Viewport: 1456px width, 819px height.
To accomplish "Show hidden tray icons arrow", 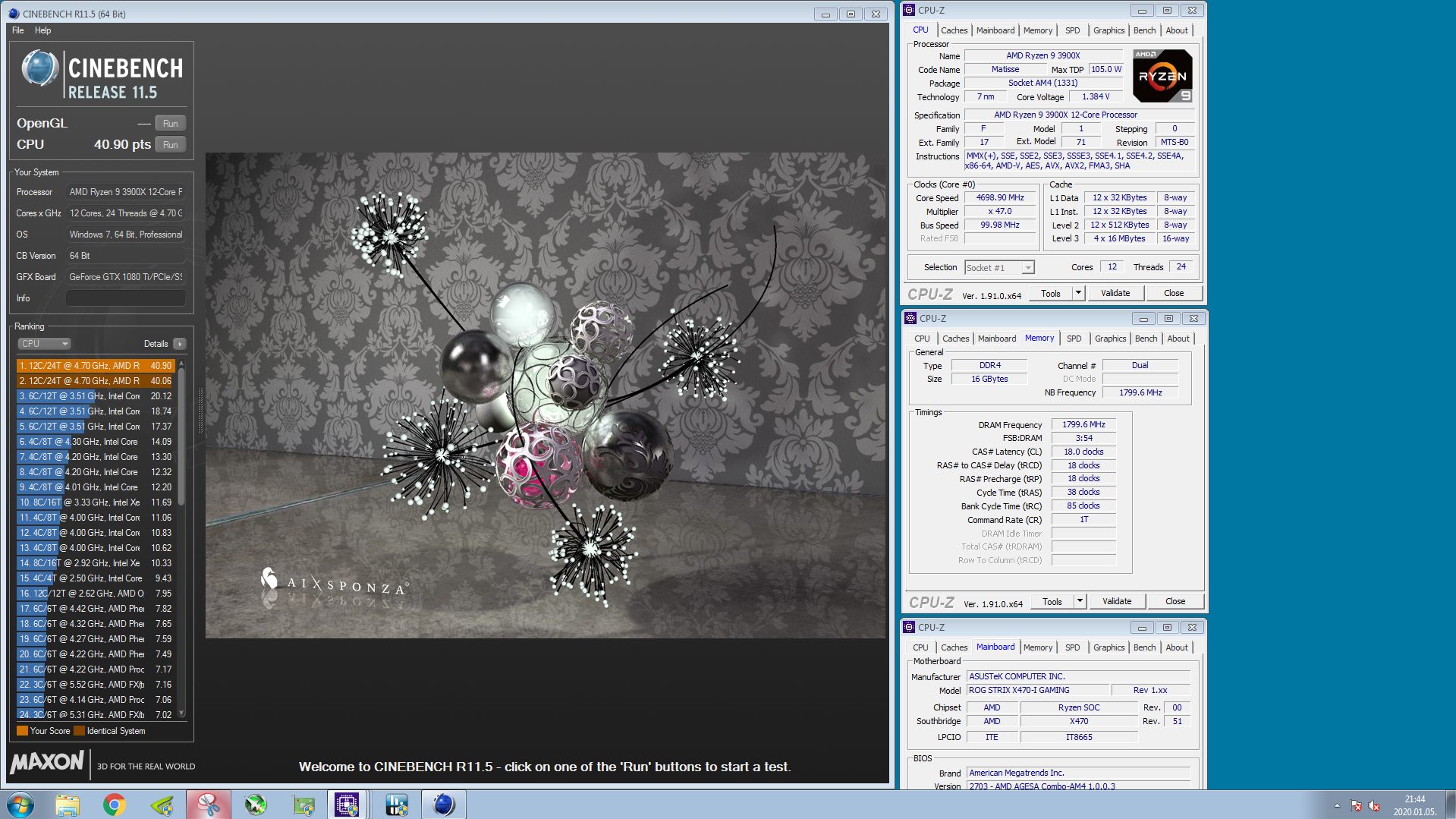I will (x=1337, y=805).
